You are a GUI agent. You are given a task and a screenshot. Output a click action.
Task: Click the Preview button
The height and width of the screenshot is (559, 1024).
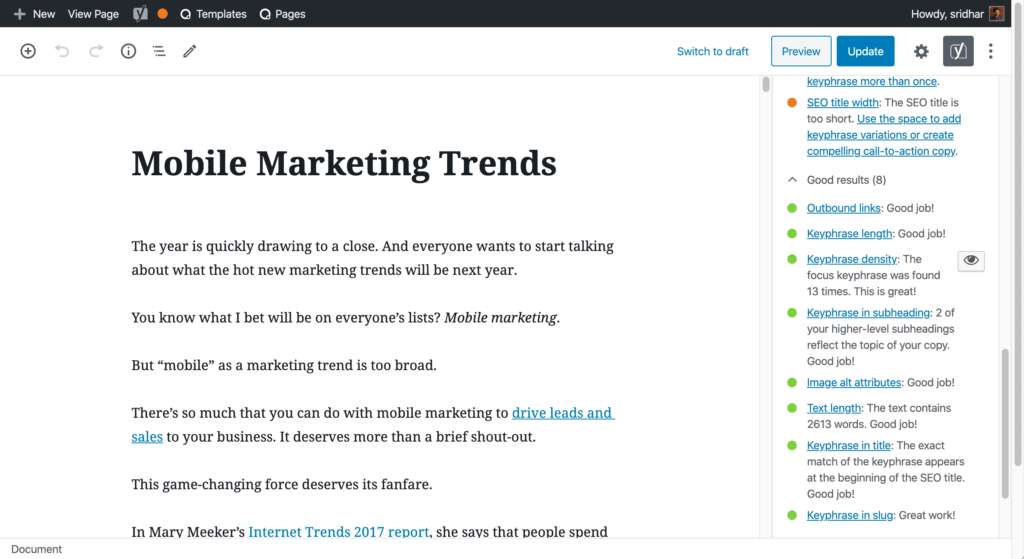[x=801, y=51]
